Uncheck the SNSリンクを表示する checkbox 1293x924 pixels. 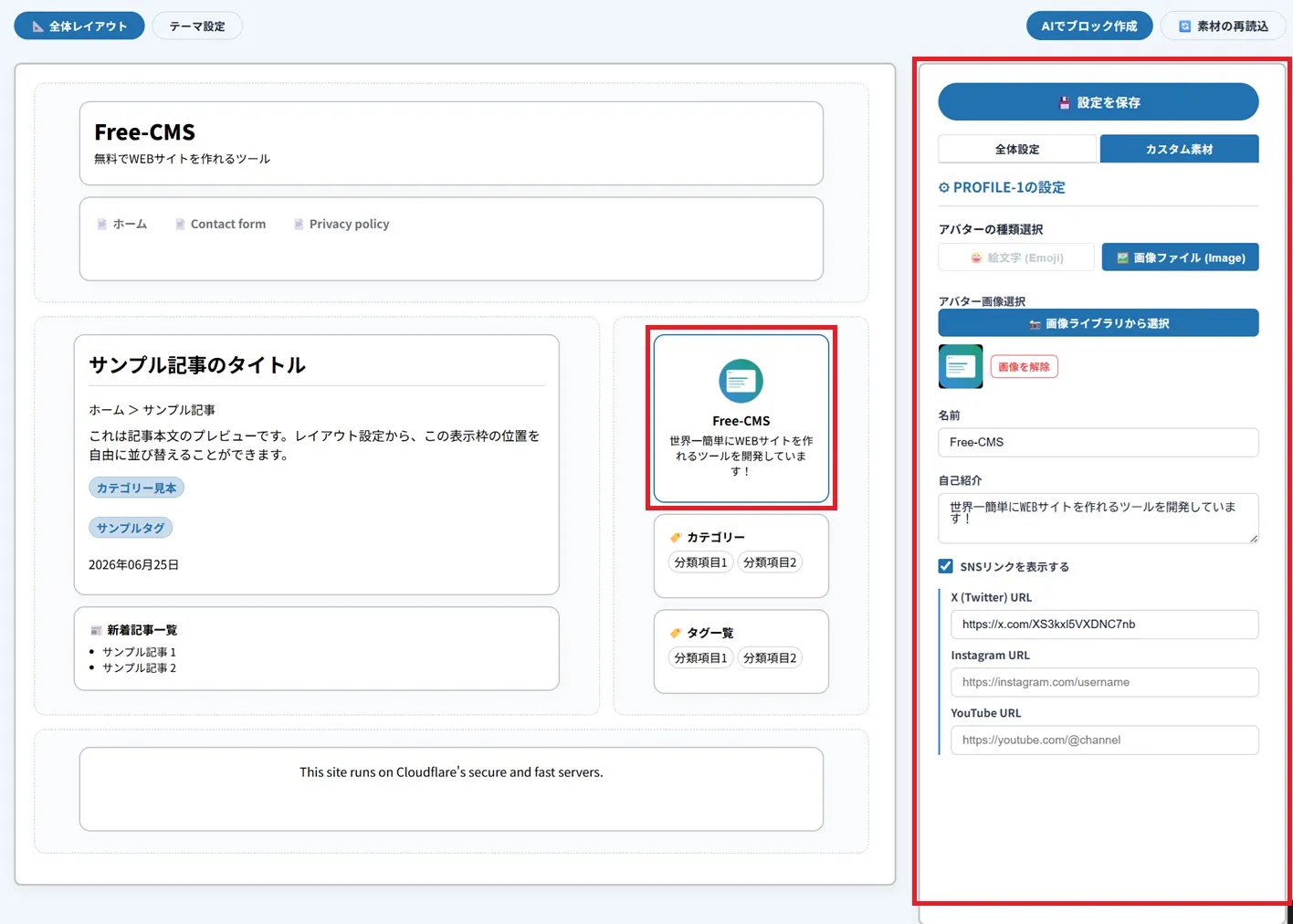click(x=946, y=566)
